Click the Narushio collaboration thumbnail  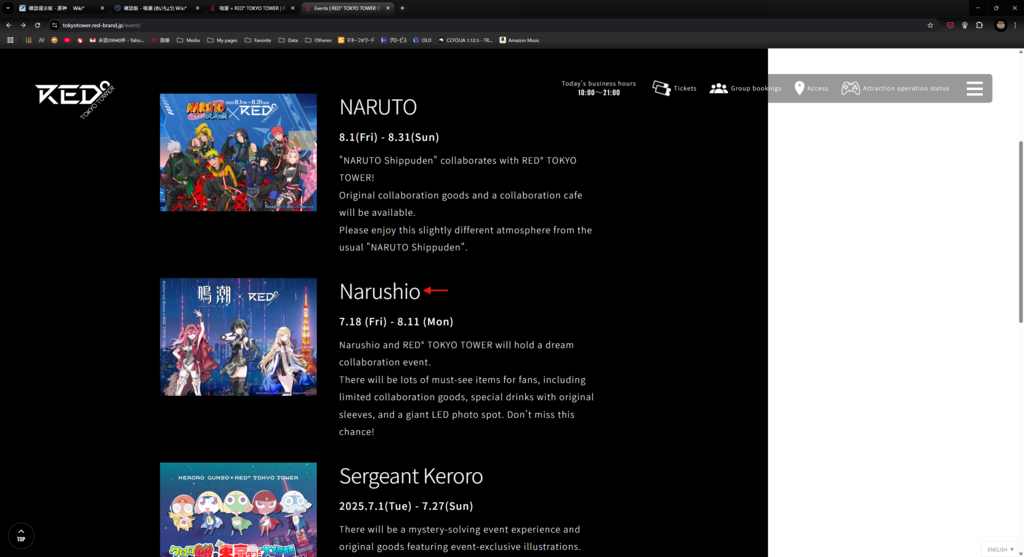click(238, 337)
